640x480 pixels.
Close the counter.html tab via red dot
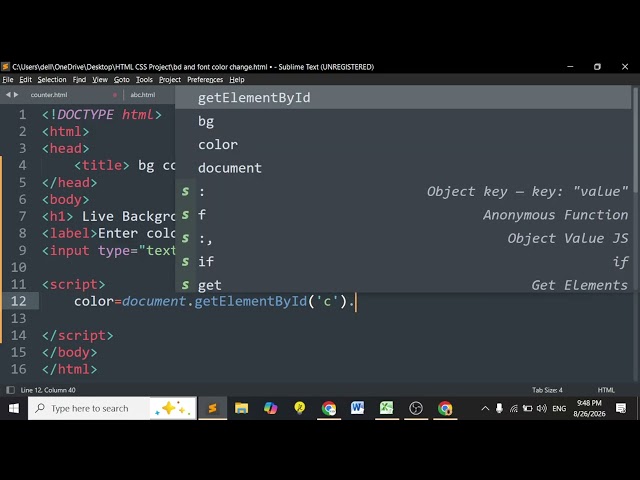[115, 95]
